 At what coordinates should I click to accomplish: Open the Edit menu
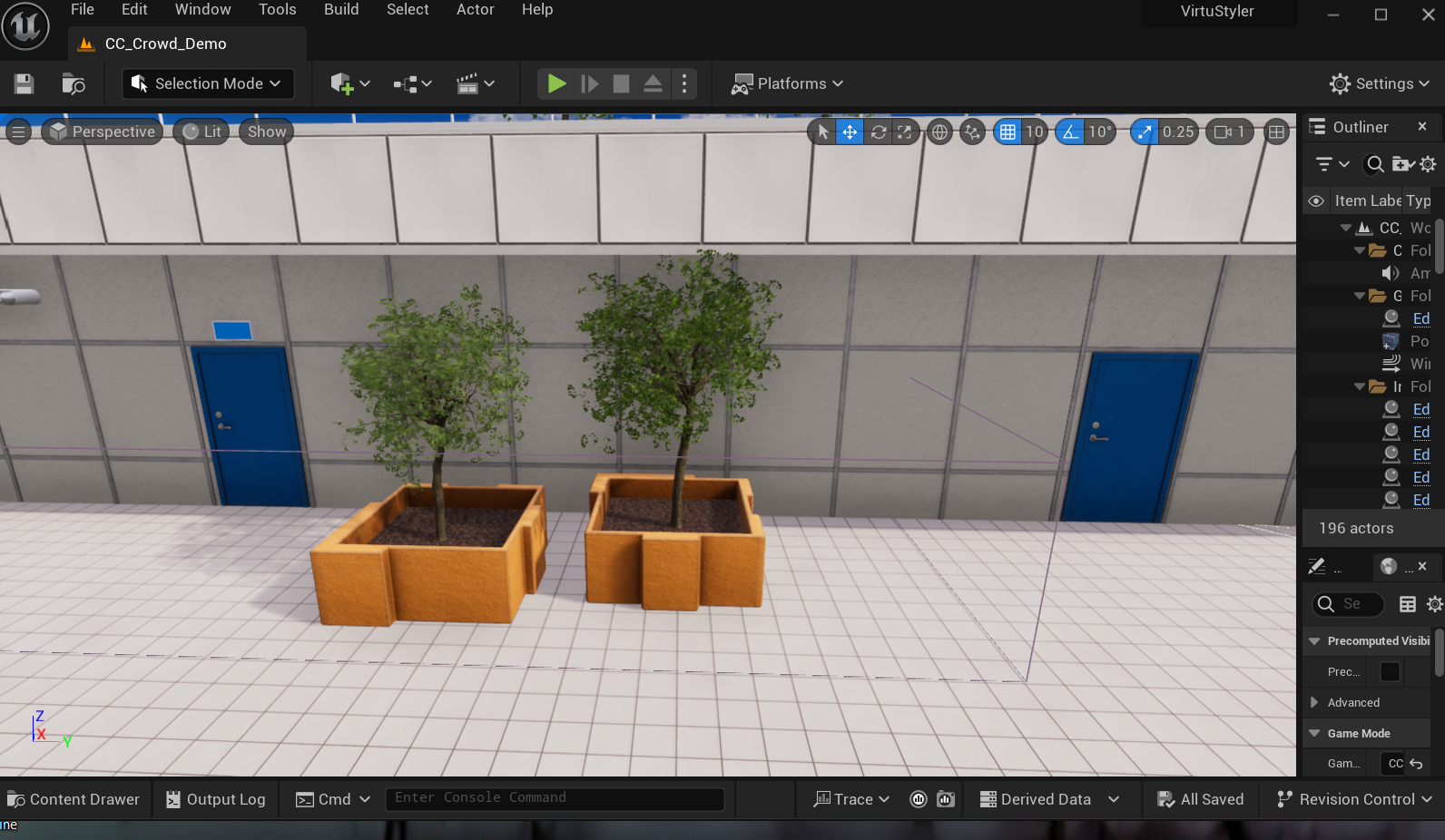134,9
